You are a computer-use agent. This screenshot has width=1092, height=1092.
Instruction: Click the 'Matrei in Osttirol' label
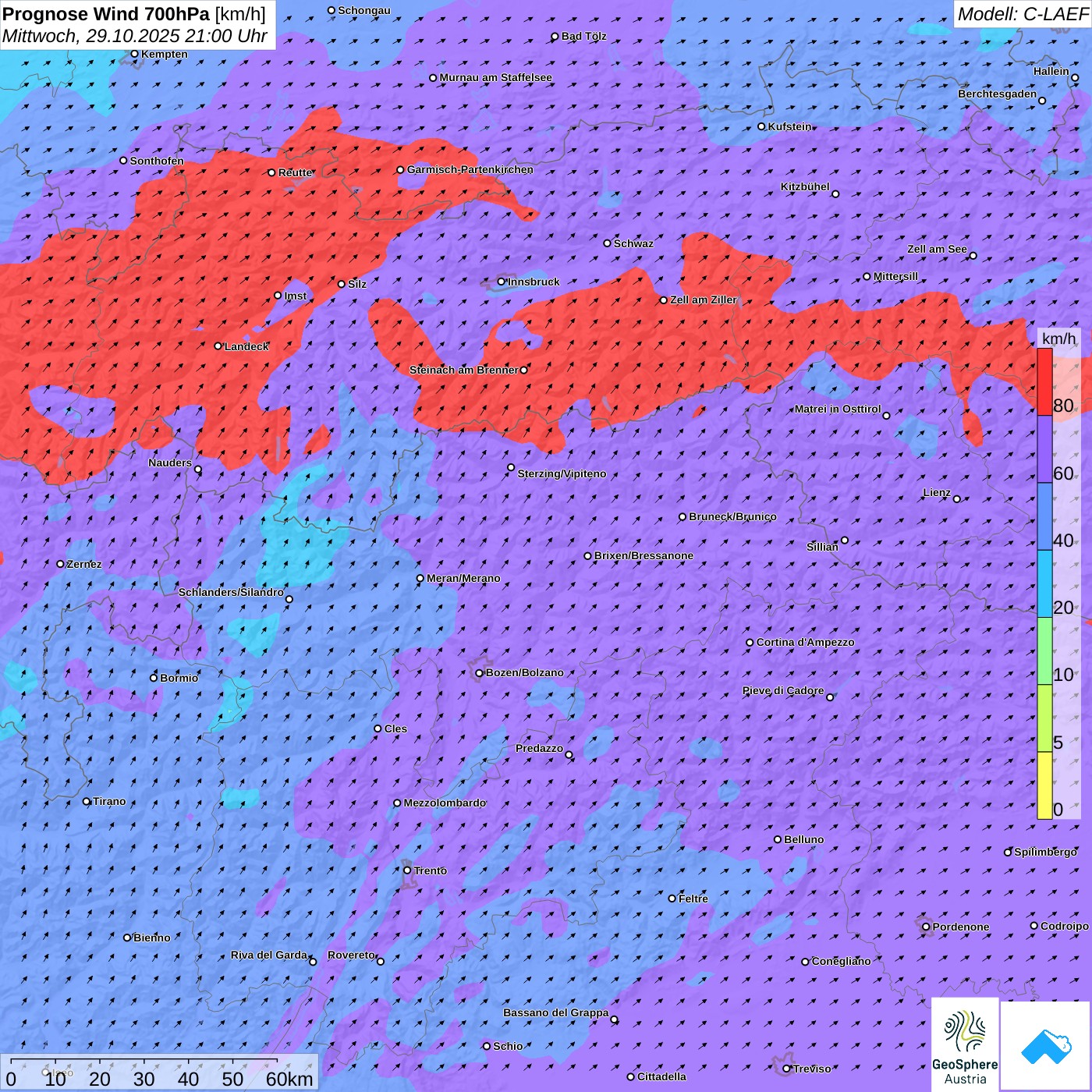coord(838,409)
